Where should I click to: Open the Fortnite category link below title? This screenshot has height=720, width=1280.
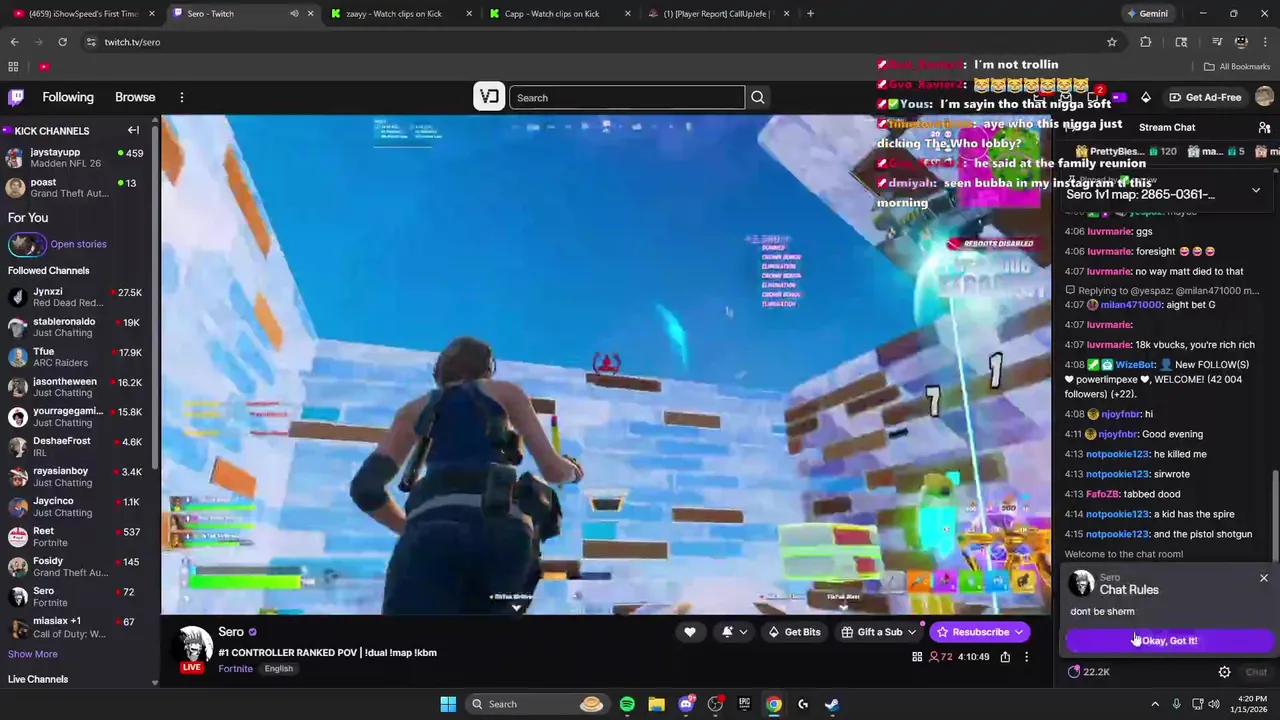[235, 669]
